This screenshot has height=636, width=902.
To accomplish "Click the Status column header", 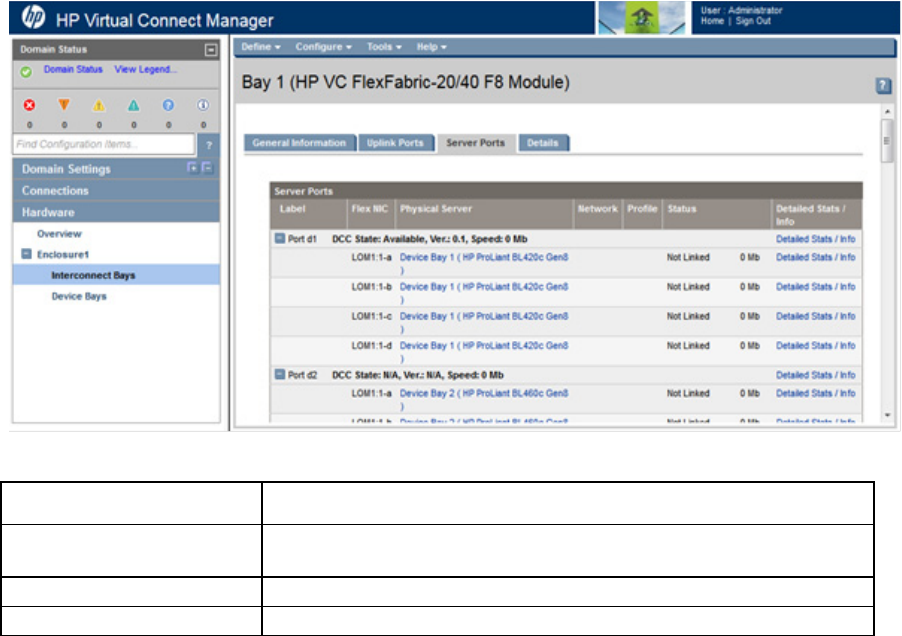I will pos(682,209).
